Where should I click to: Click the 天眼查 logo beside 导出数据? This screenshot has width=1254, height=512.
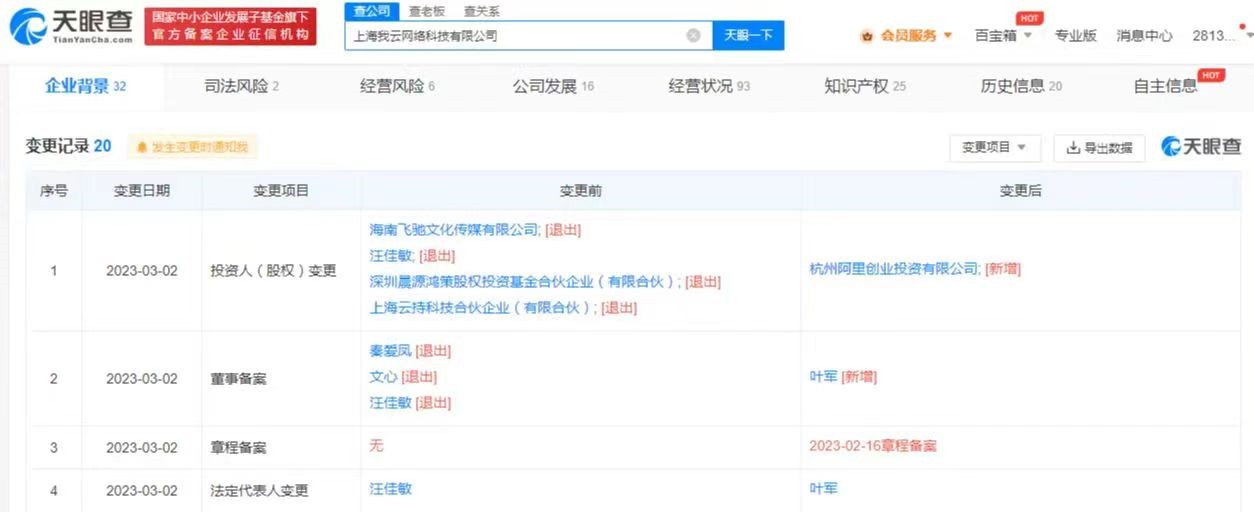pyautogui.click(x=1201, y=147)
